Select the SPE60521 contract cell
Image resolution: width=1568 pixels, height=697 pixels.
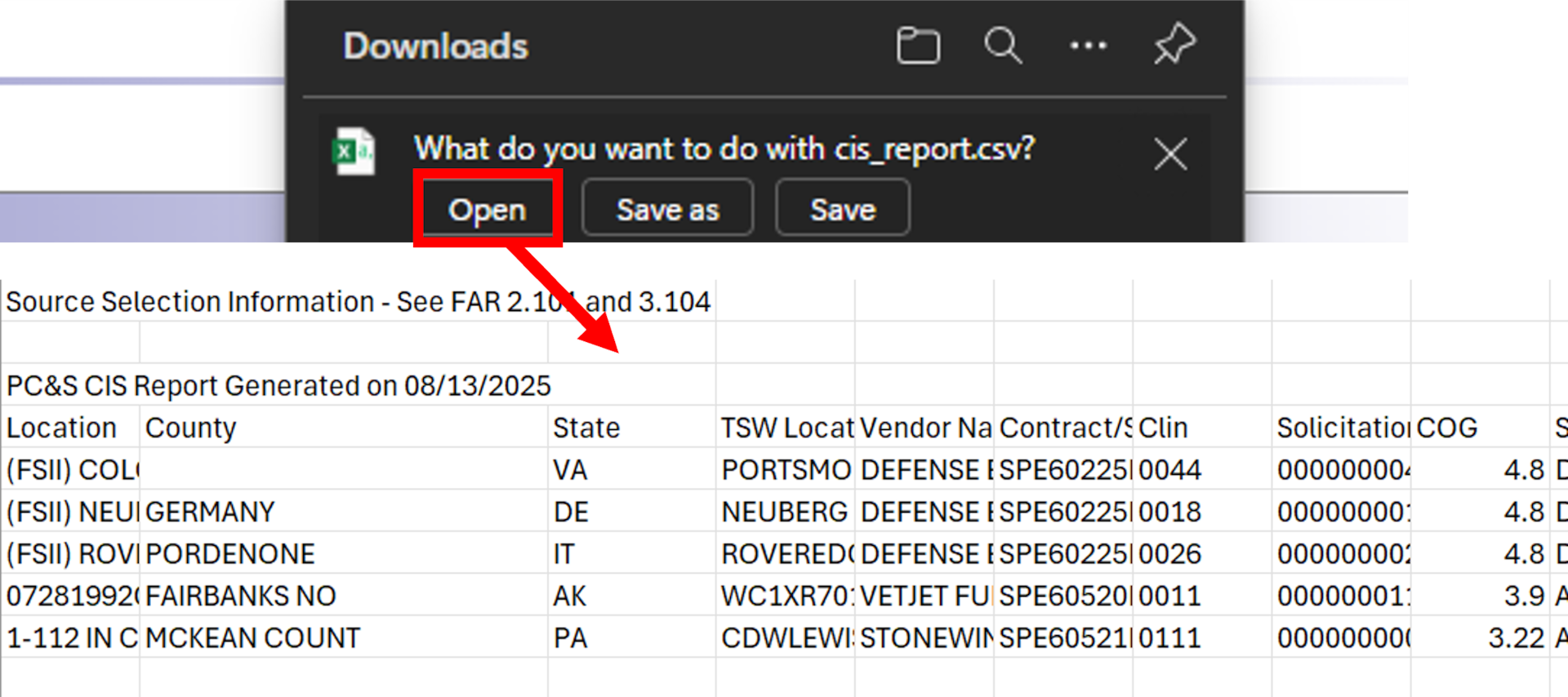point(1063,637)
